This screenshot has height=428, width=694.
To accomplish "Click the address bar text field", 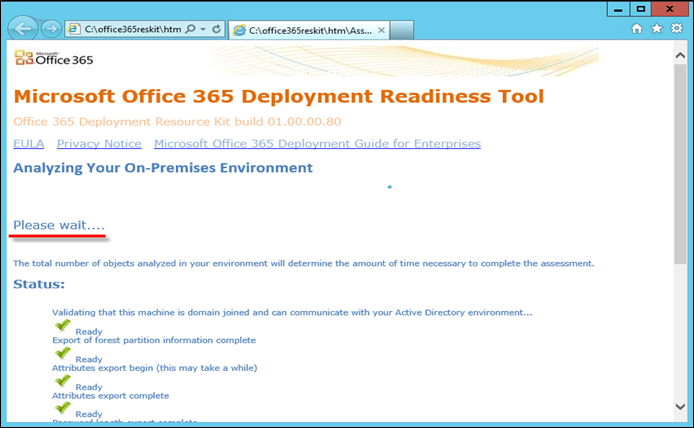I will coord(132,29).
